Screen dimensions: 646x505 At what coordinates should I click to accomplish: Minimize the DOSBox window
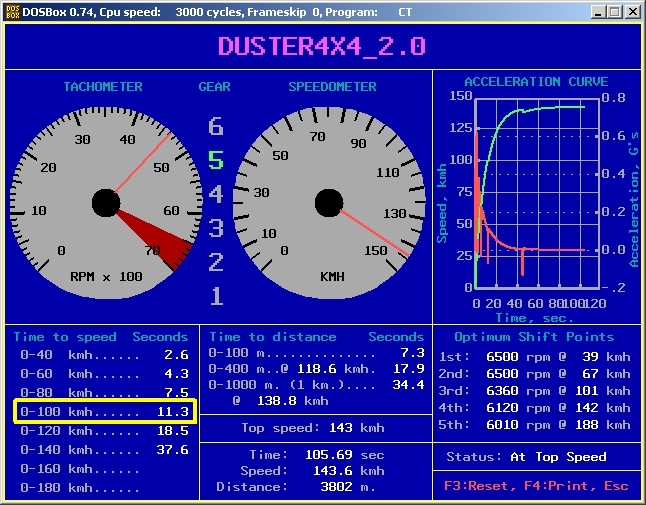[x=597, y=12]
